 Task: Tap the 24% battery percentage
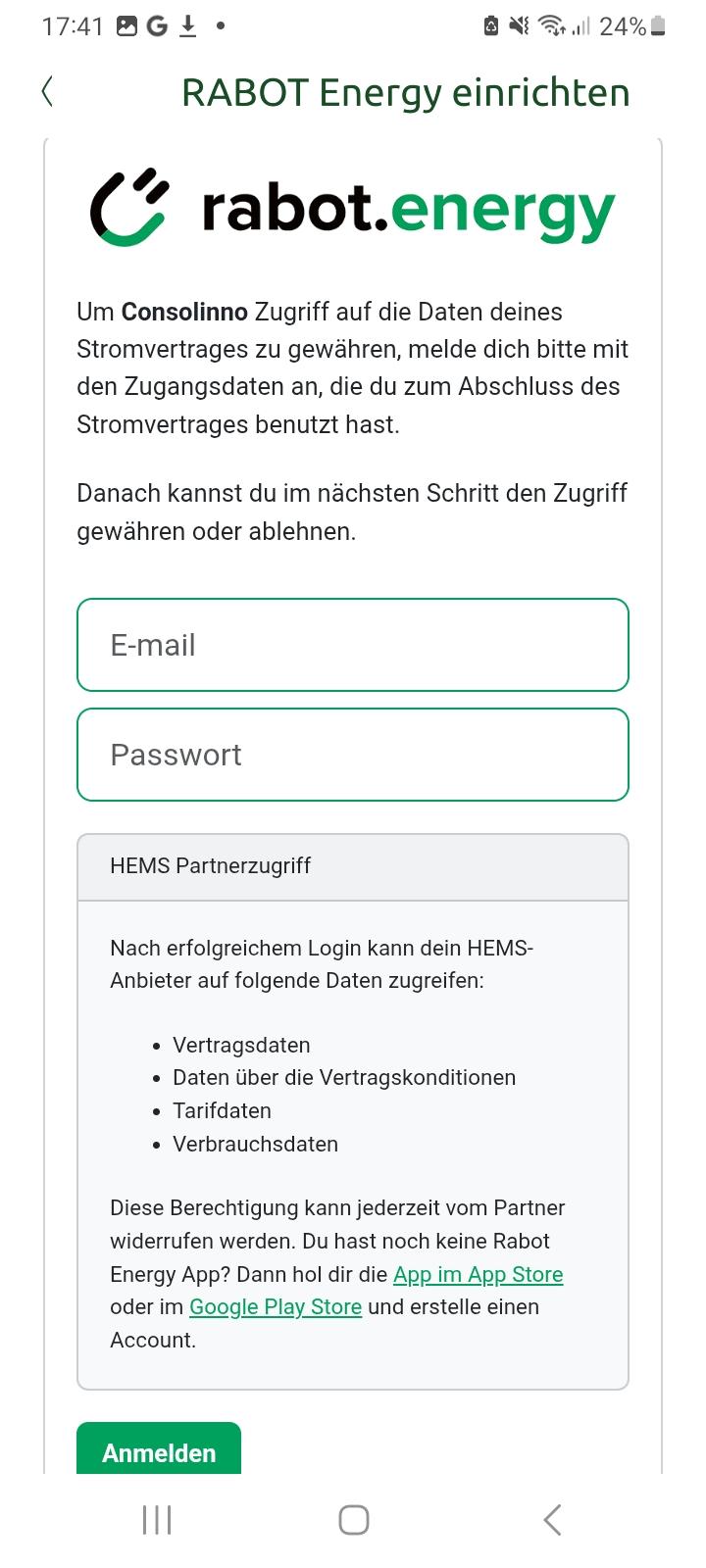[626, 24]
